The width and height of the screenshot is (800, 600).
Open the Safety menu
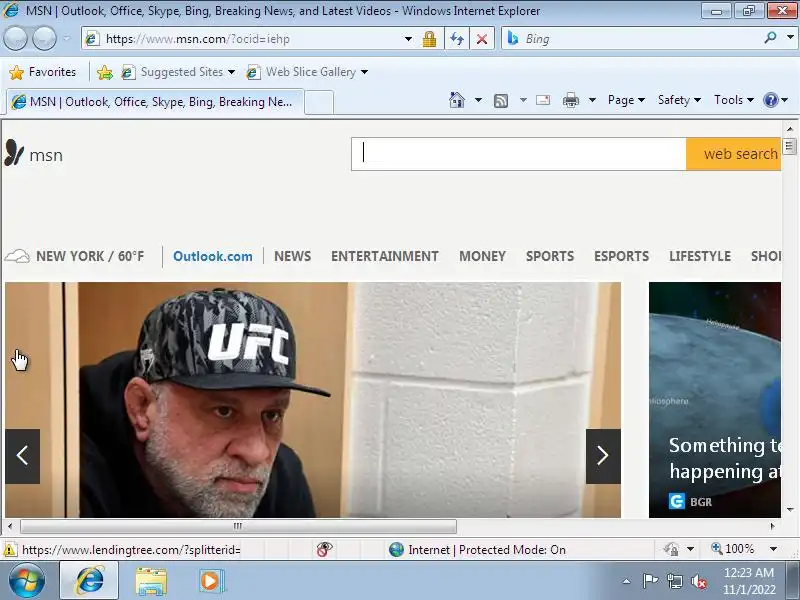pos(679,100)
